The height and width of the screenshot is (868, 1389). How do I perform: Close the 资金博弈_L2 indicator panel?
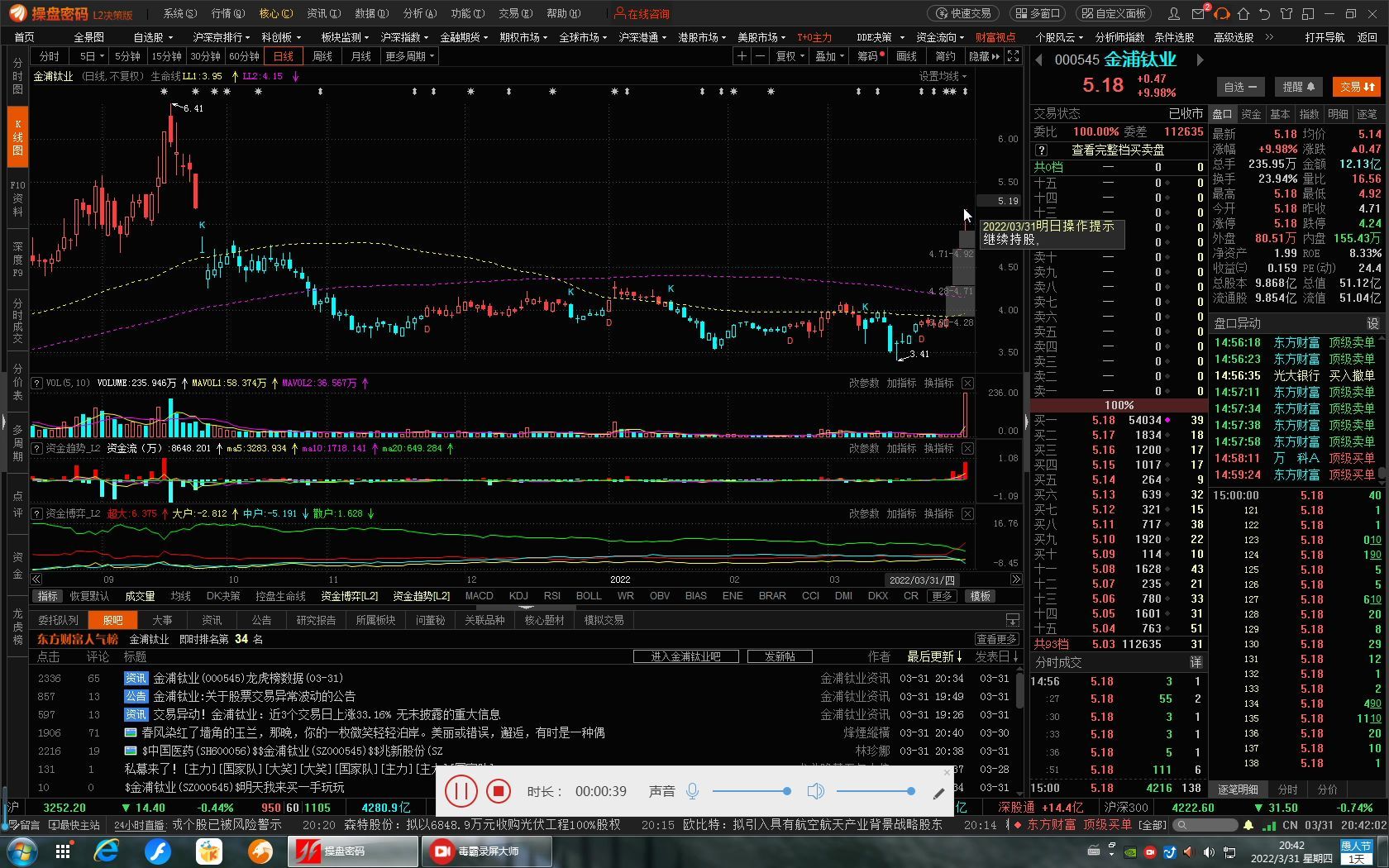(x=967, y=513)
